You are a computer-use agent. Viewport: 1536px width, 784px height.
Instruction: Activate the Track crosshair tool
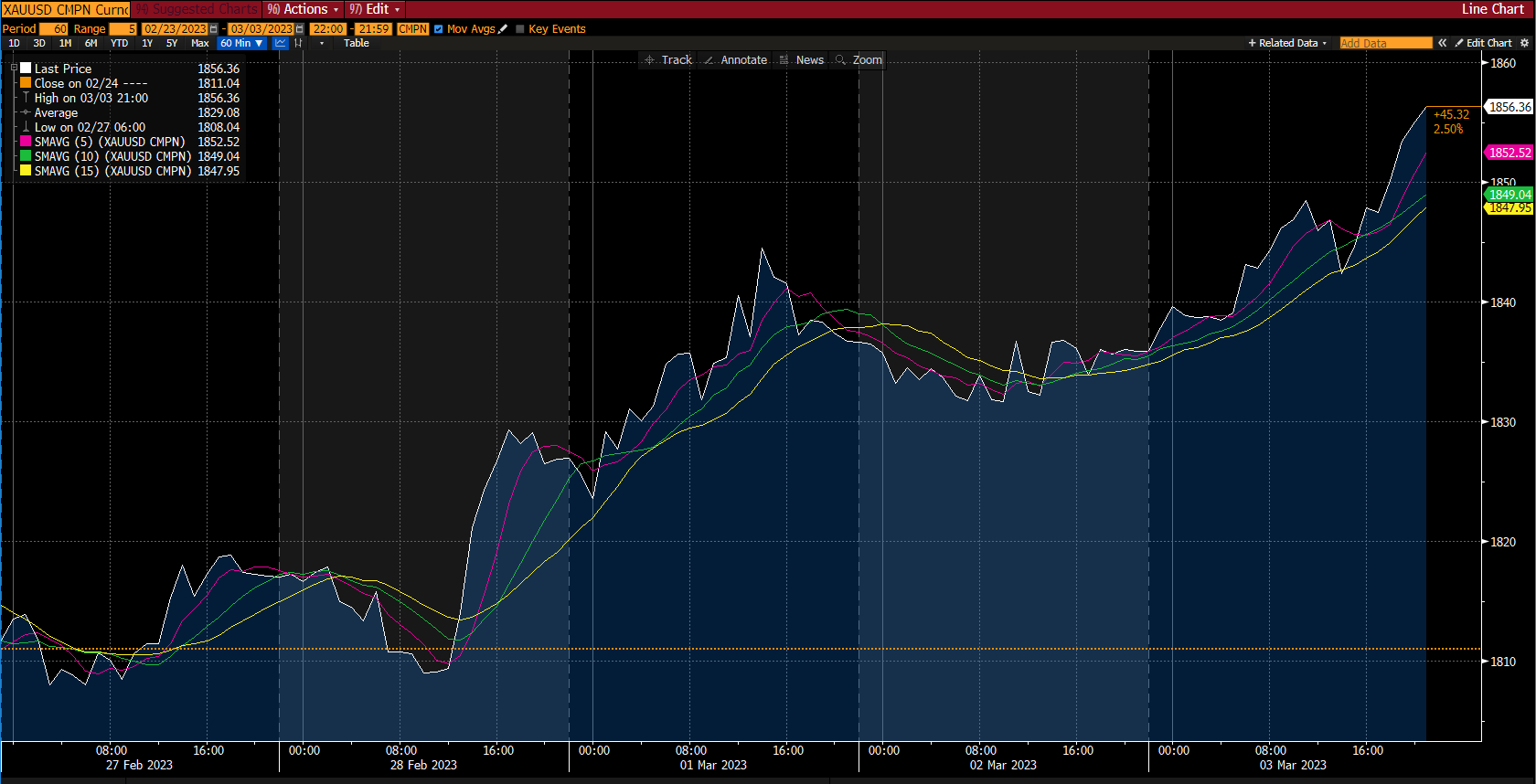click(668, 60)
